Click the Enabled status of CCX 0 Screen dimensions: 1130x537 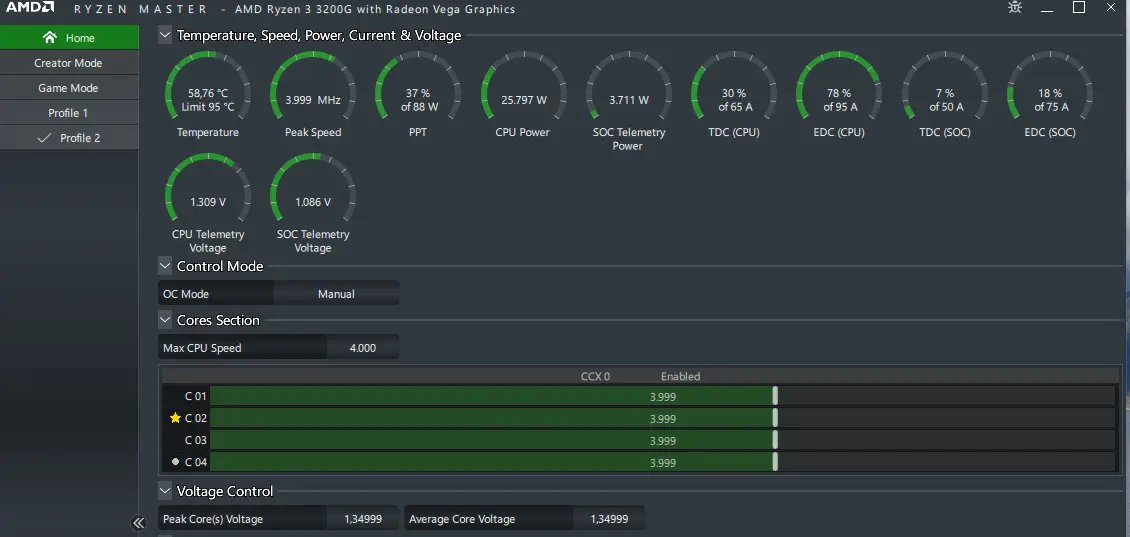(680, 376)
